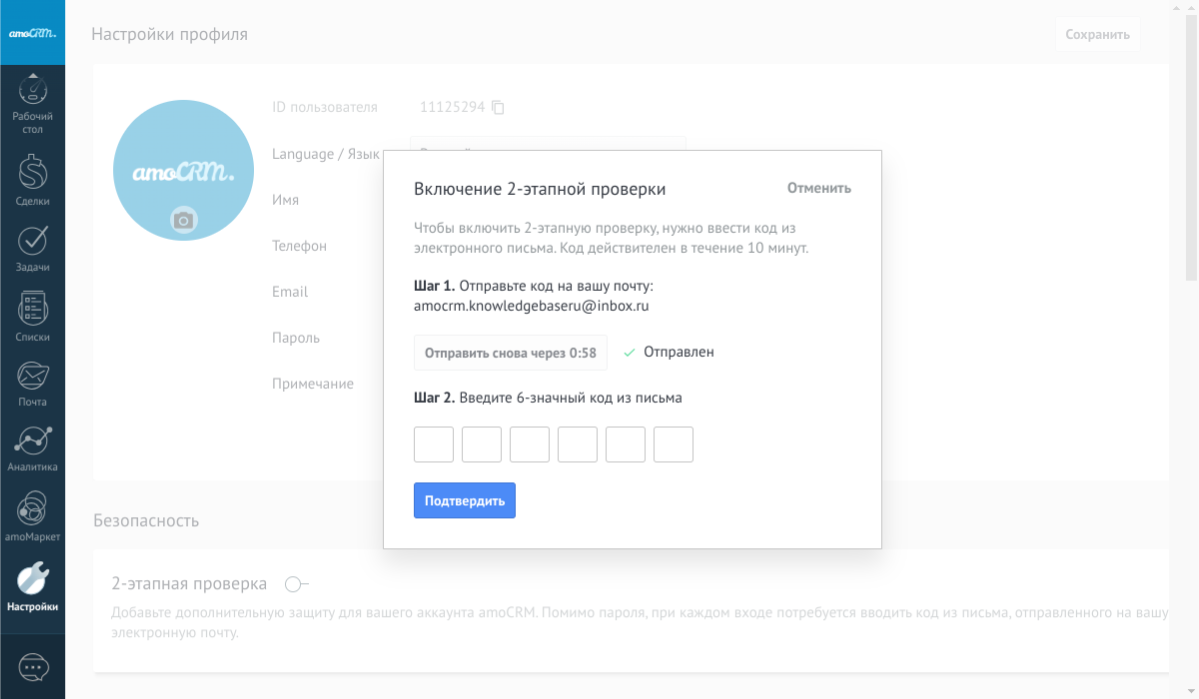
Task: Click the page vertical scrollbar
Action: pyautogui.click(x=1191, y=150)
